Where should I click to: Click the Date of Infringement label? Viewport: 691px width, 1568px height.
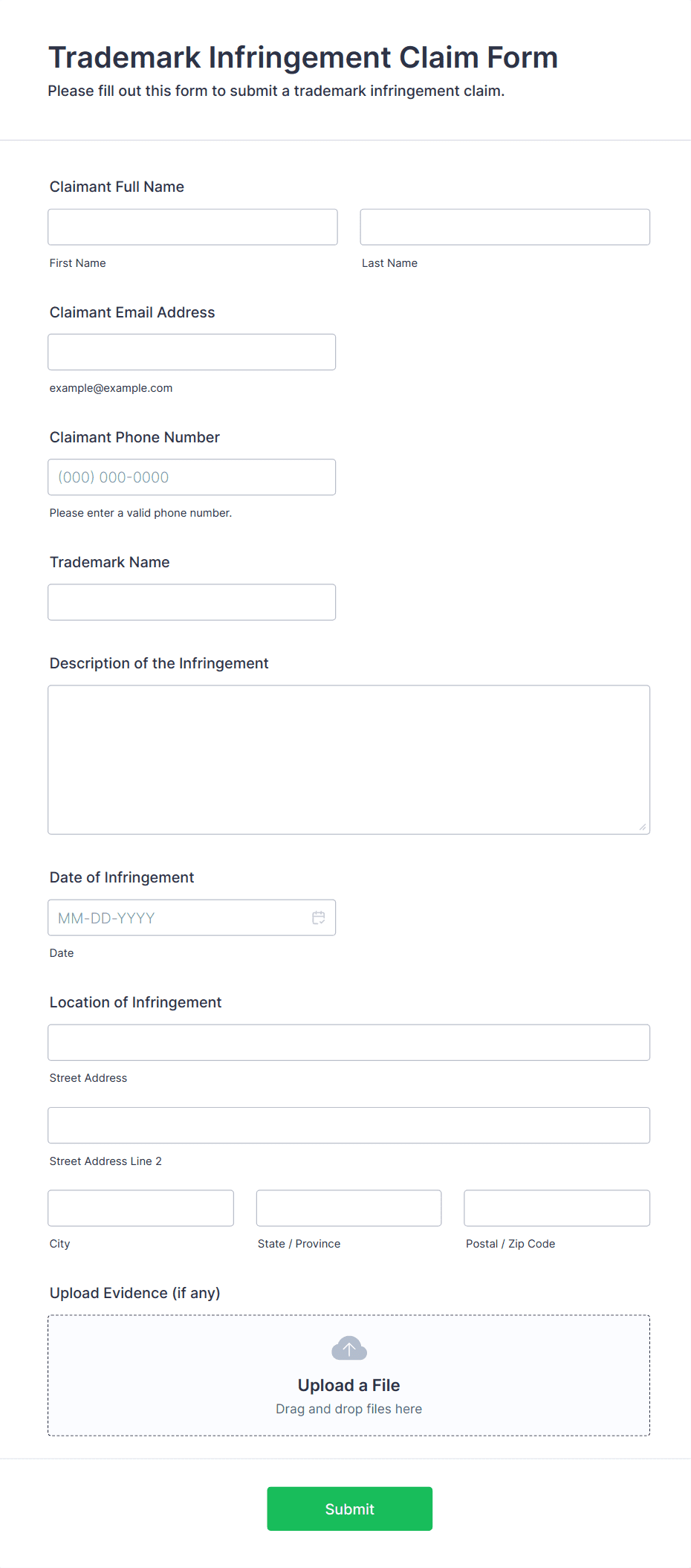point(122,877)
